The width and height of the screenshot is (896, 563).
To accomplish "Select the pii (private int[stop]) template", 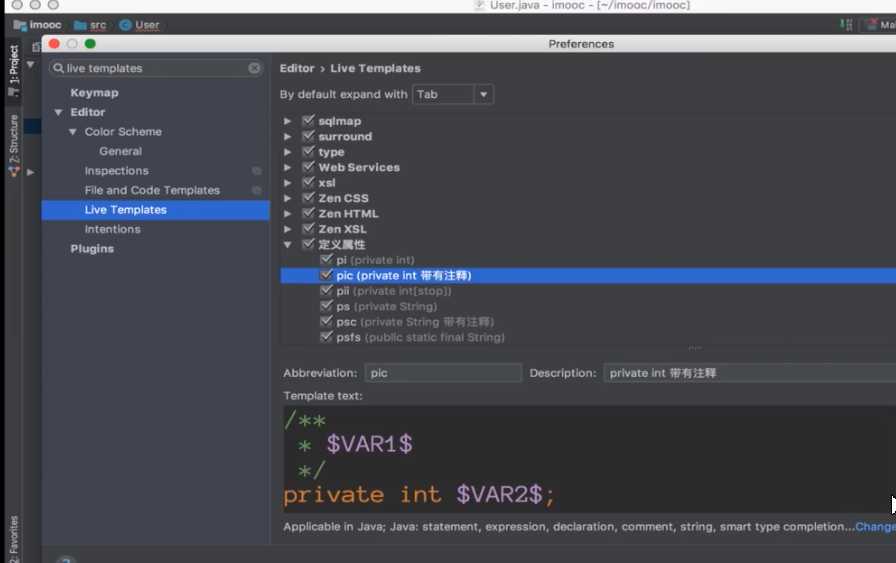I will [394, 291].
